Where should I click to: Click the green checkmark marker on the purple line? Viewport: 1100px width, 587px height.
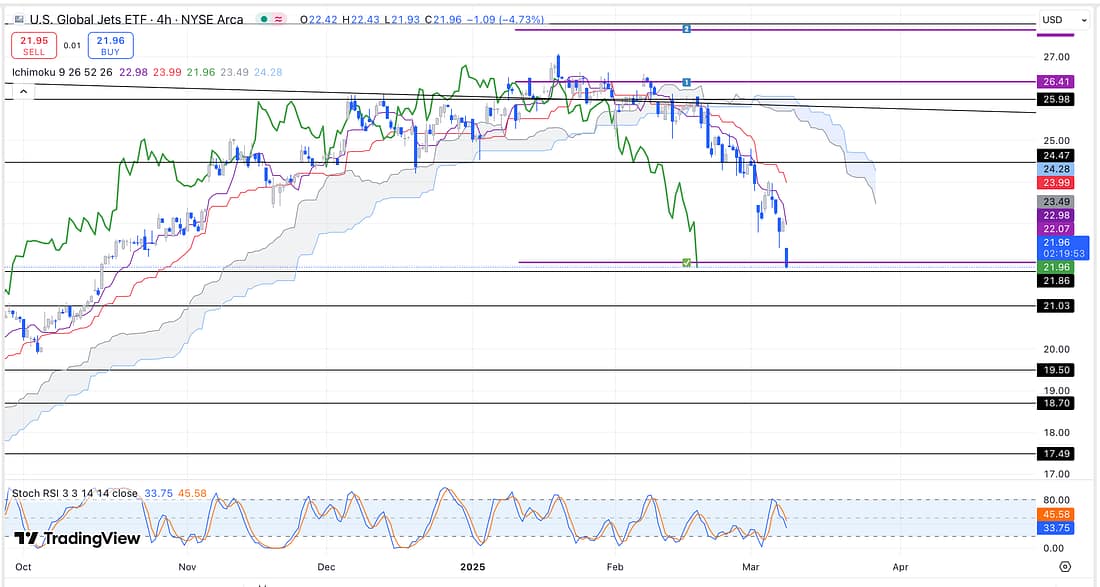(686, 262)
